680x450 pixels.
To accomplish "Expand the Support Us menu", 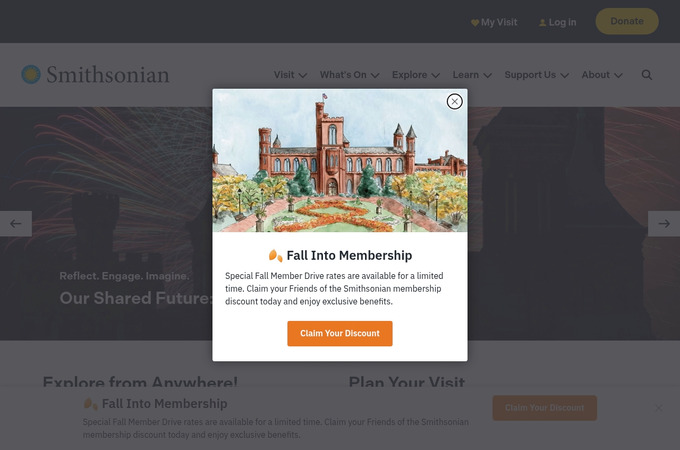I will tap(536, 75).
